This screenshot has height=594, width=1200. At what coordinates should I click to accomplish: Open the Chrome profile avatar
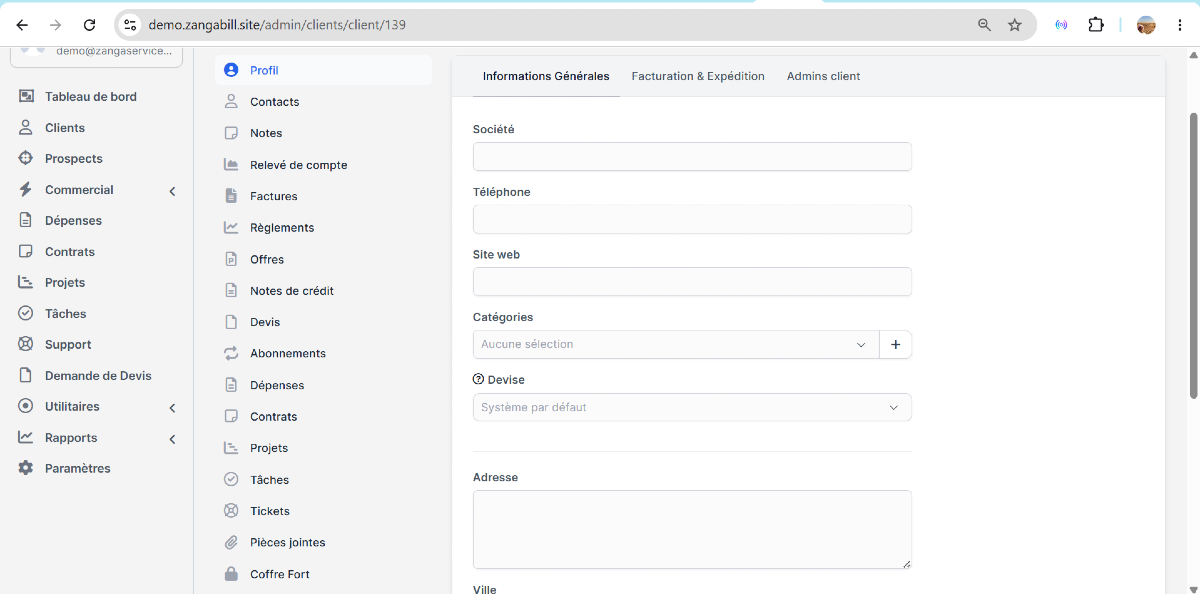pyautogui.click(x=1146, y=25)
